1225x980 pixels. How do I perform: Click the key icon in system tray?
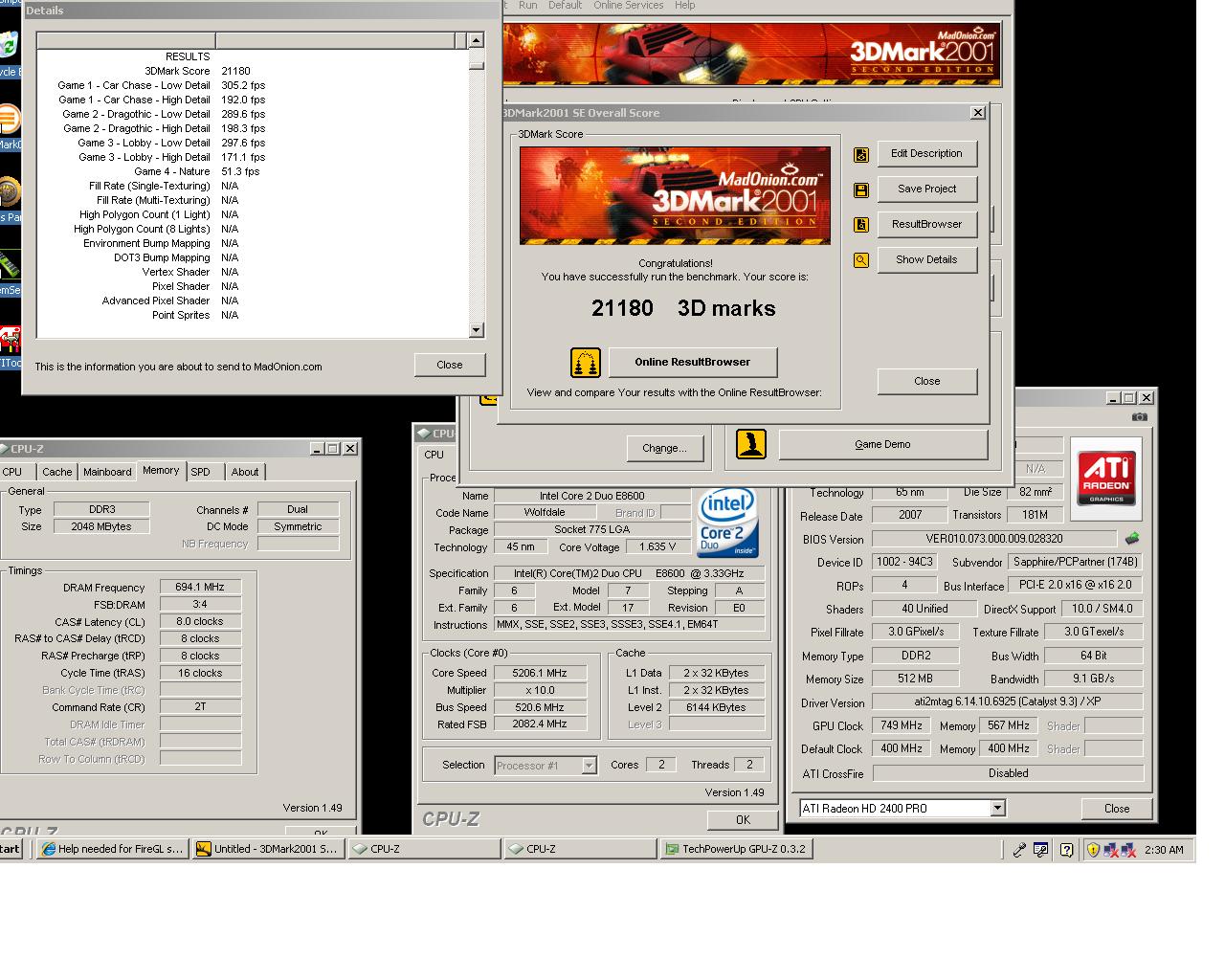1019,850
